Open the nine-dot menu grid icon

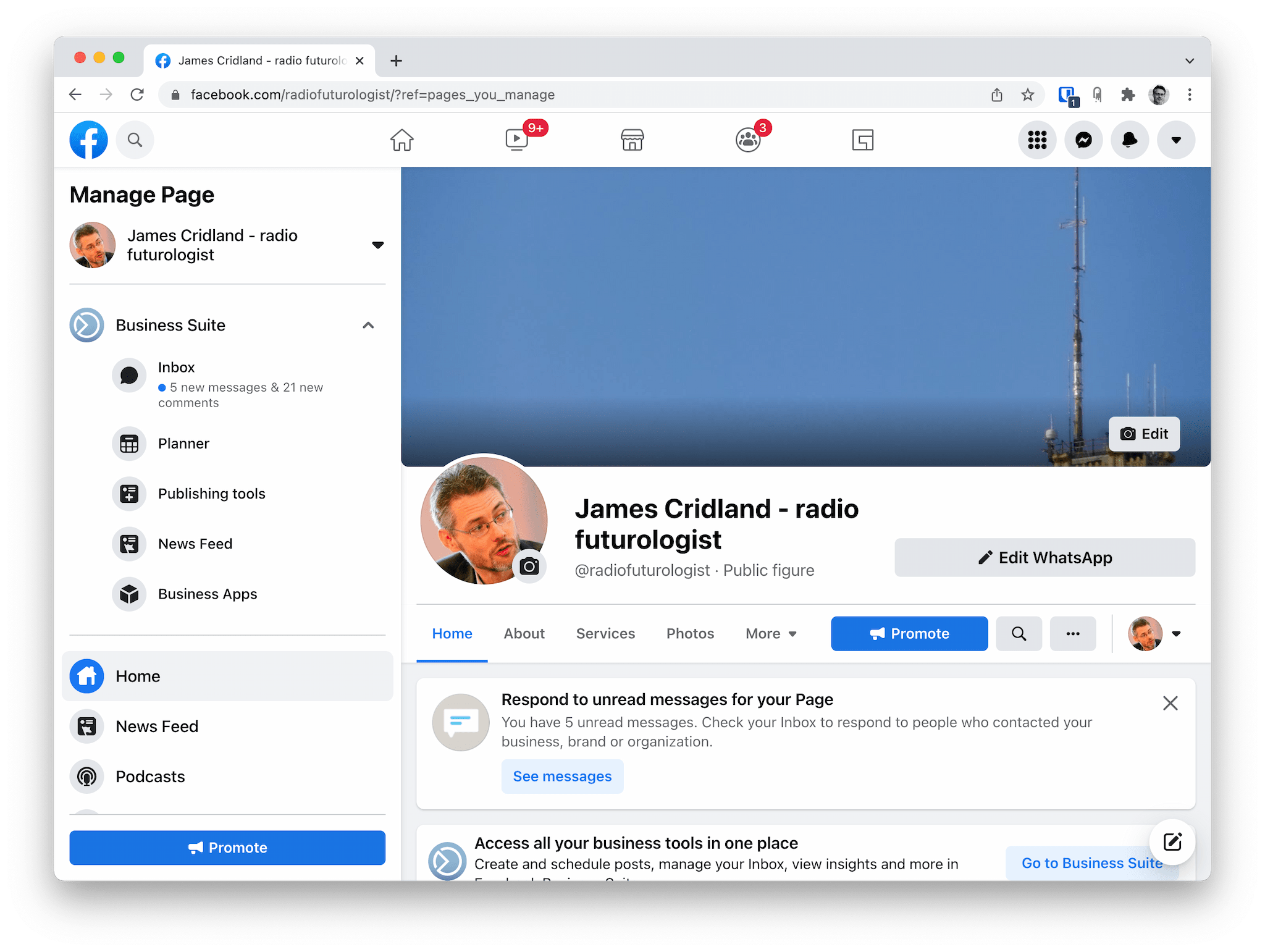[1037, 140]
